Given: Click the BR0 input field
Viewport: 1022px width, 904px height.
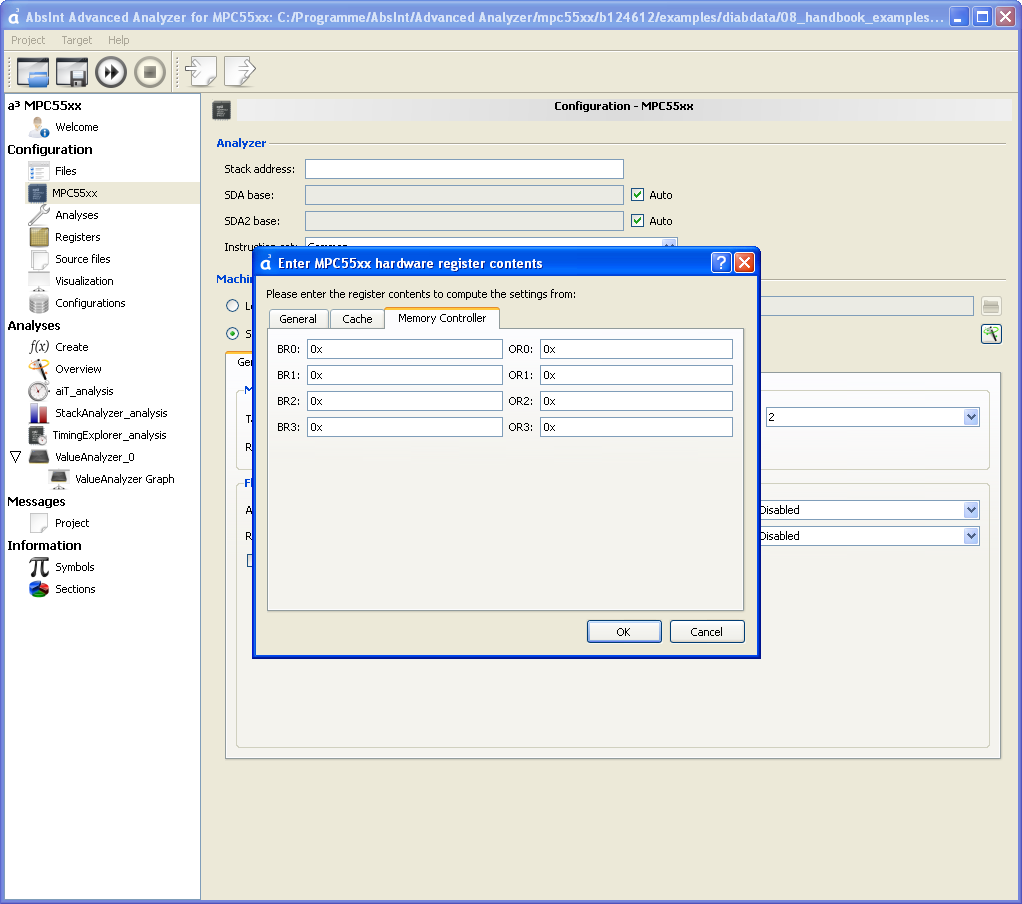Looking at the screenshot, I should click(404, 349).
